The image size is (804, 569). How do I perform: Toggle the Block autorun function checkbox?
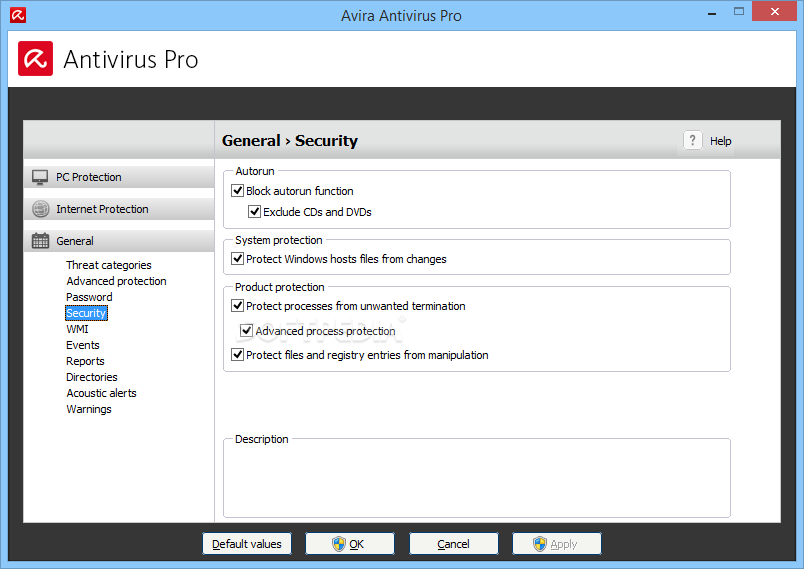click(237, 191)
